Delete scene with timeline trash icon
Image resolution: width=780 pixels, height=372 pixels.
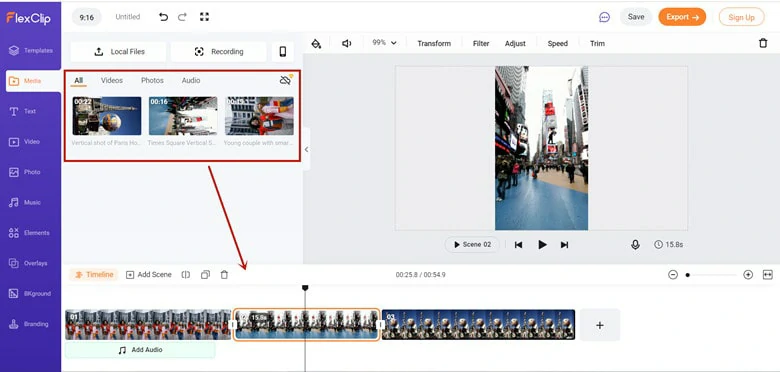pos(224,275)
